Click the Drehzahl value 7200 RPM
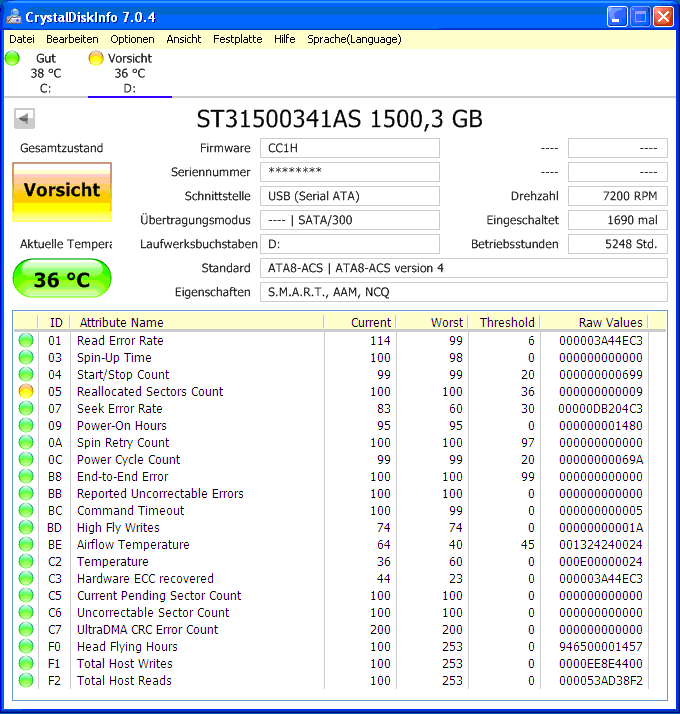680x714 pixels. pos(618,196)
